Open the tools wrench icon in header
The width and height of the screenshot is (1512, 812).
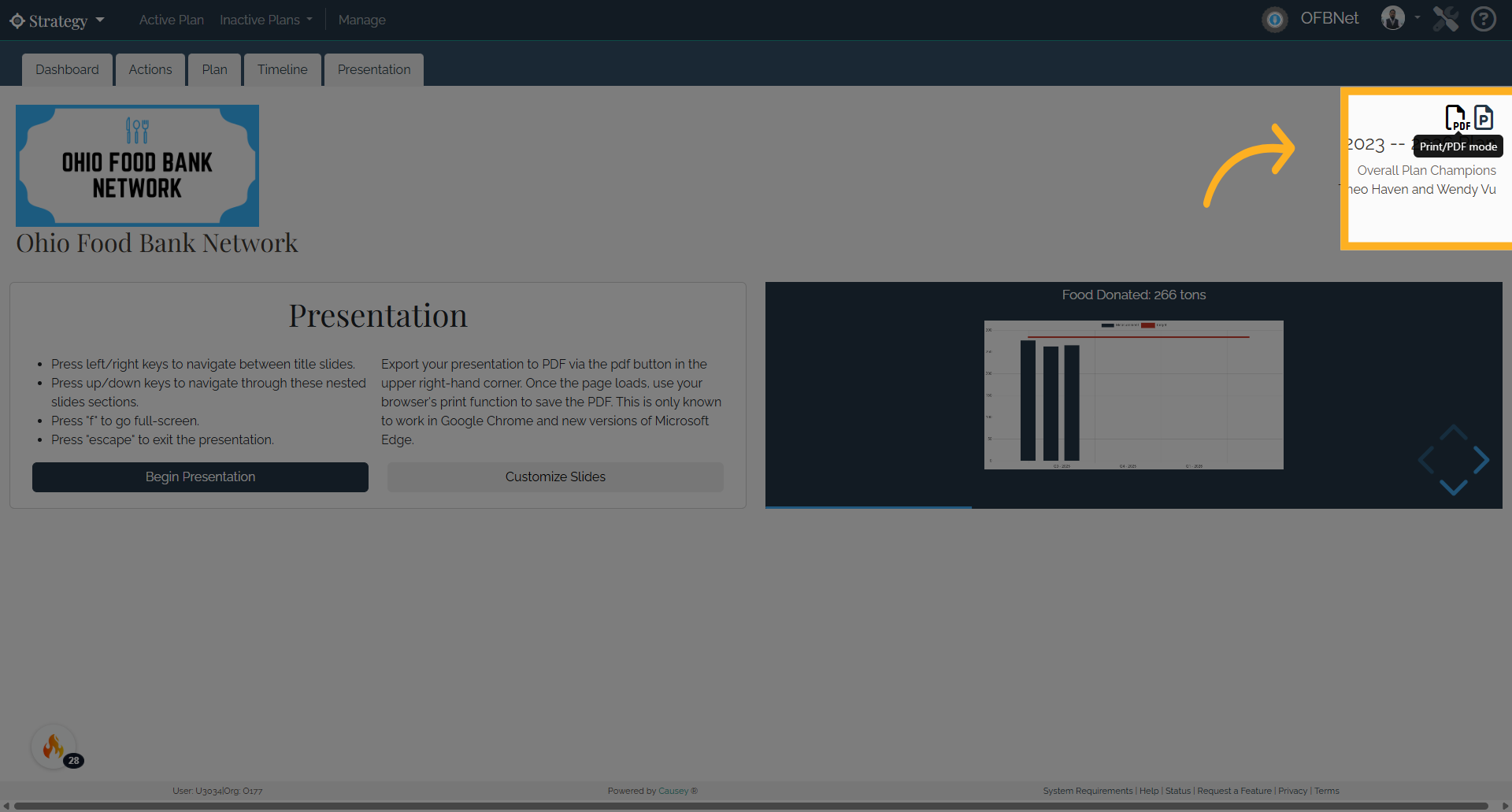point(1445,18)
